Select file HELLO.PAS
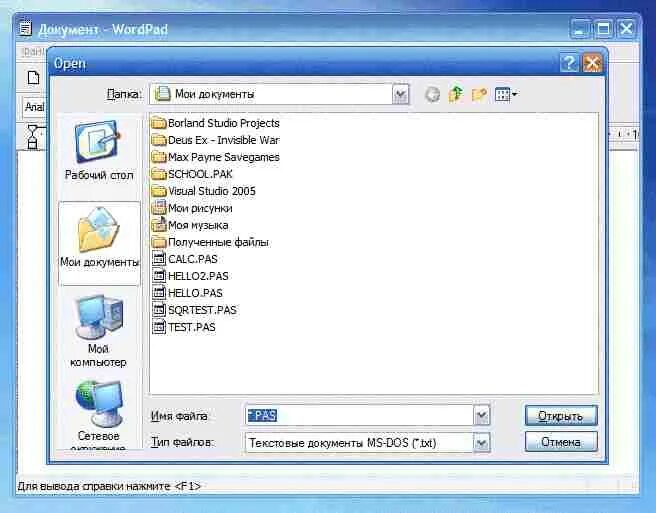656x513 pixels. (x=187, y=293)
